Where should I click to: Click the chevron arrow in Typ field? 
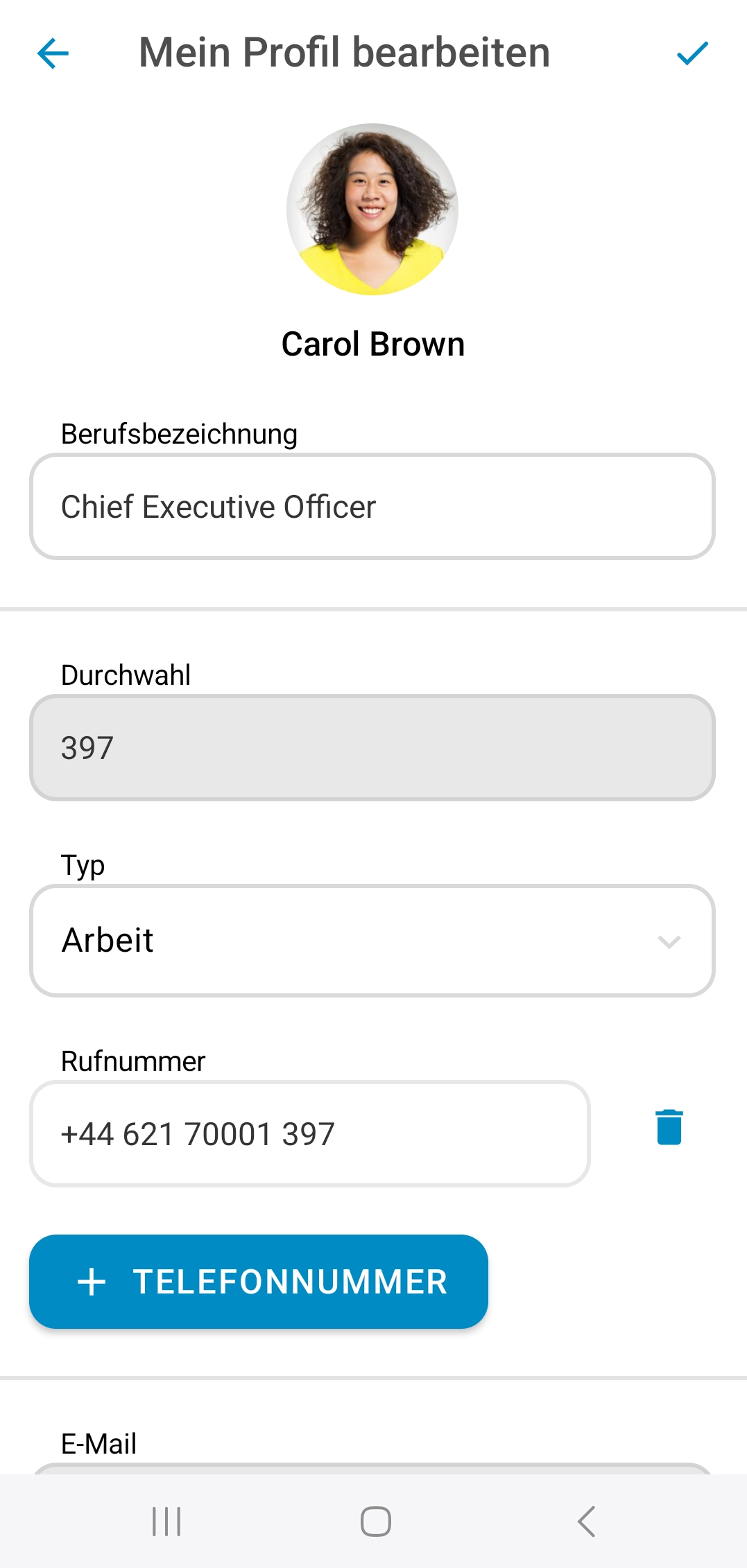(x=669, y=941)
